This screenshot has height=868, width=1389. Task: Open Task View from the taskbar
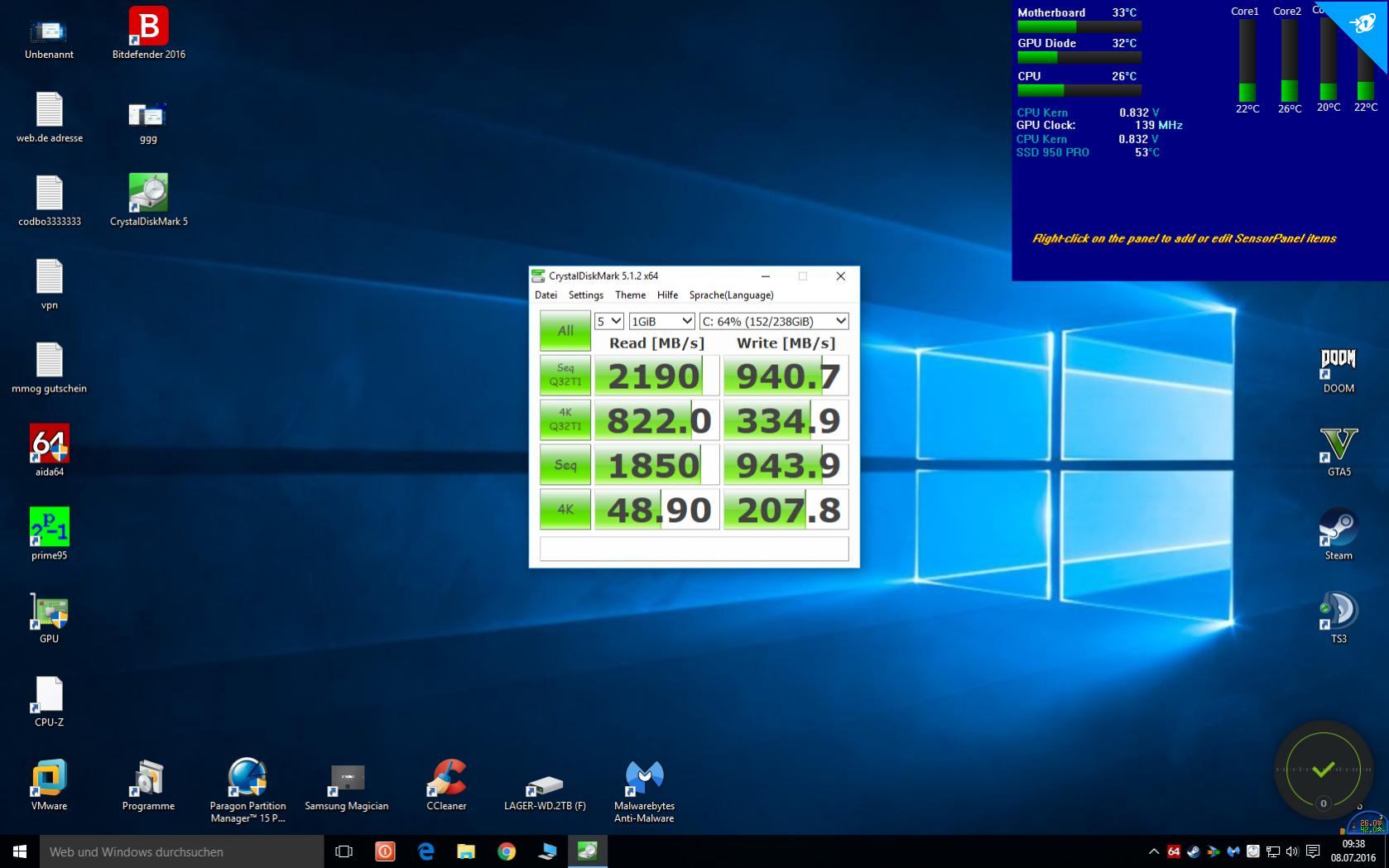pyautogui.click(x=344, y=851)
